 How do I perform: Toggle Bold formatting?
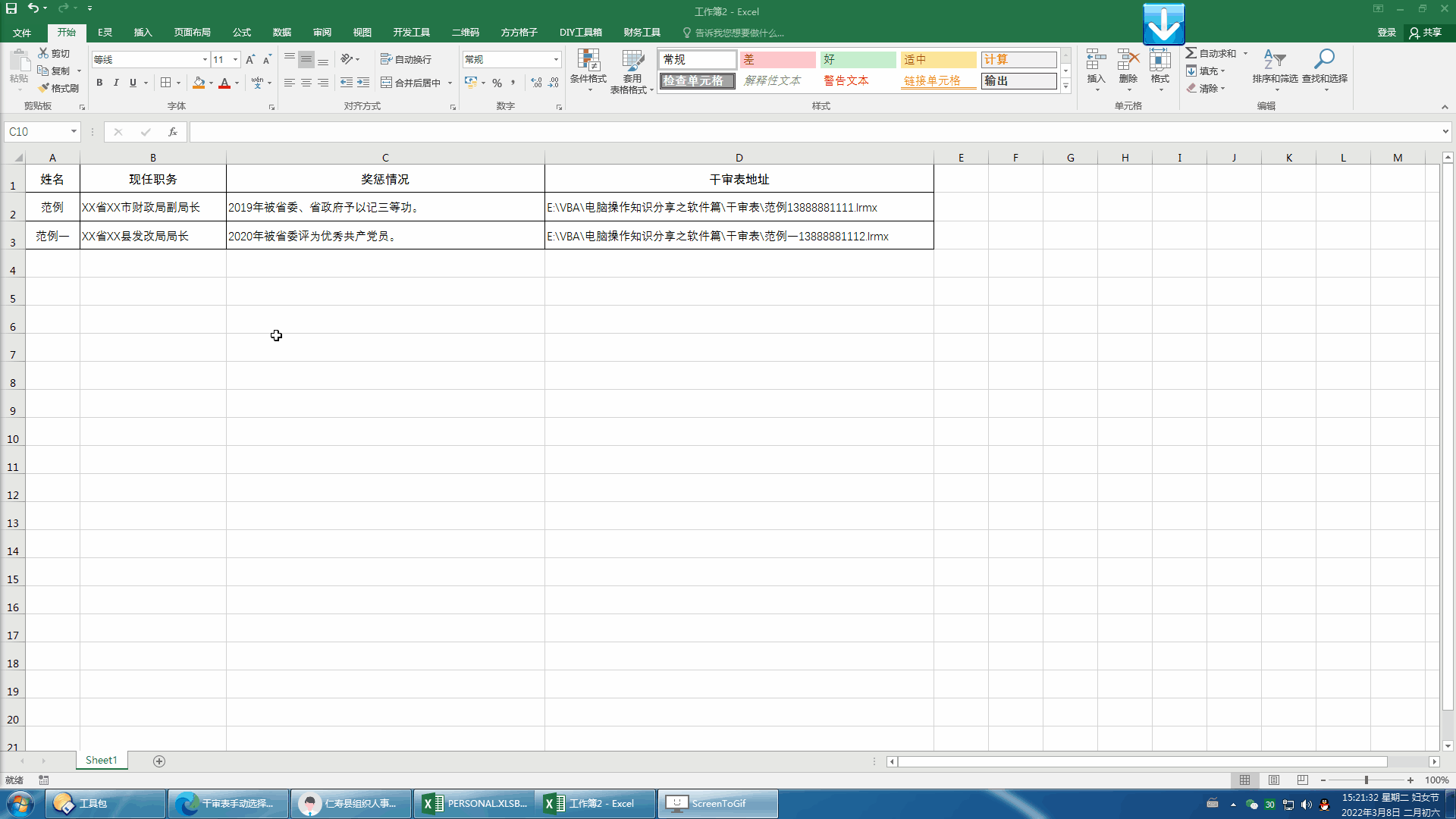99,83
